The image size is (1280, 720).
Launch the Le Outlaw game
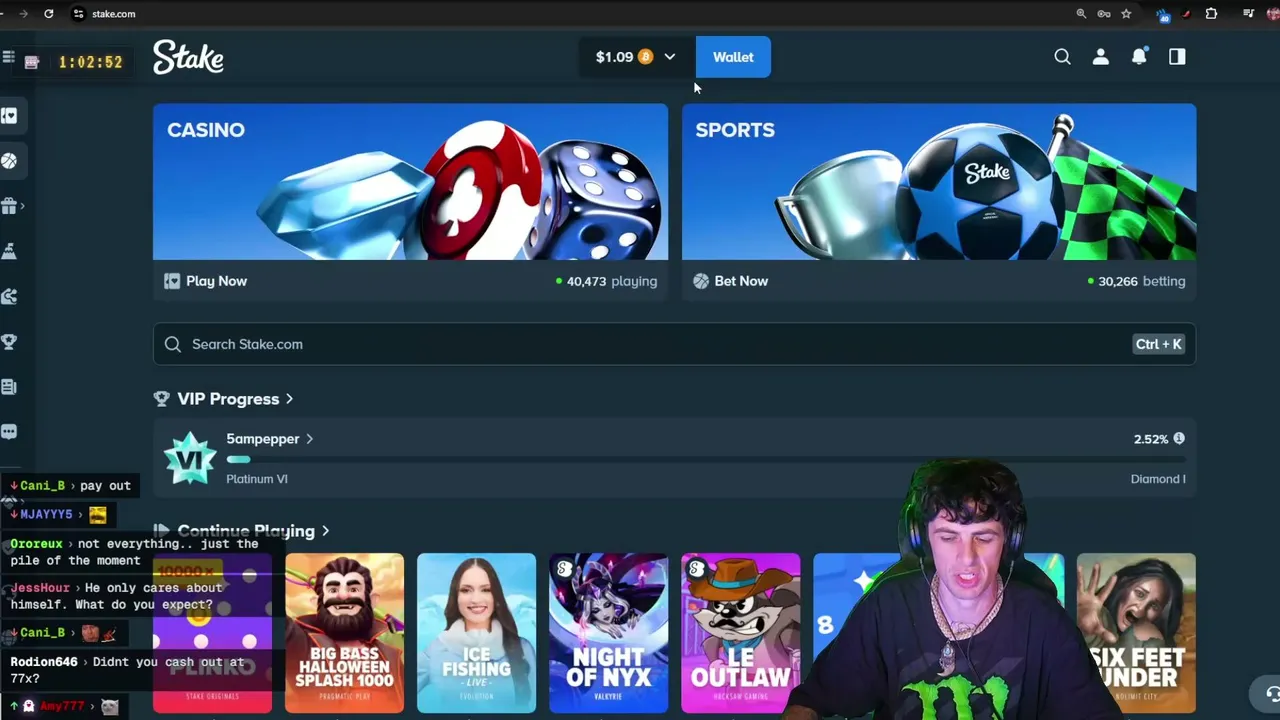tap(740, 633)
